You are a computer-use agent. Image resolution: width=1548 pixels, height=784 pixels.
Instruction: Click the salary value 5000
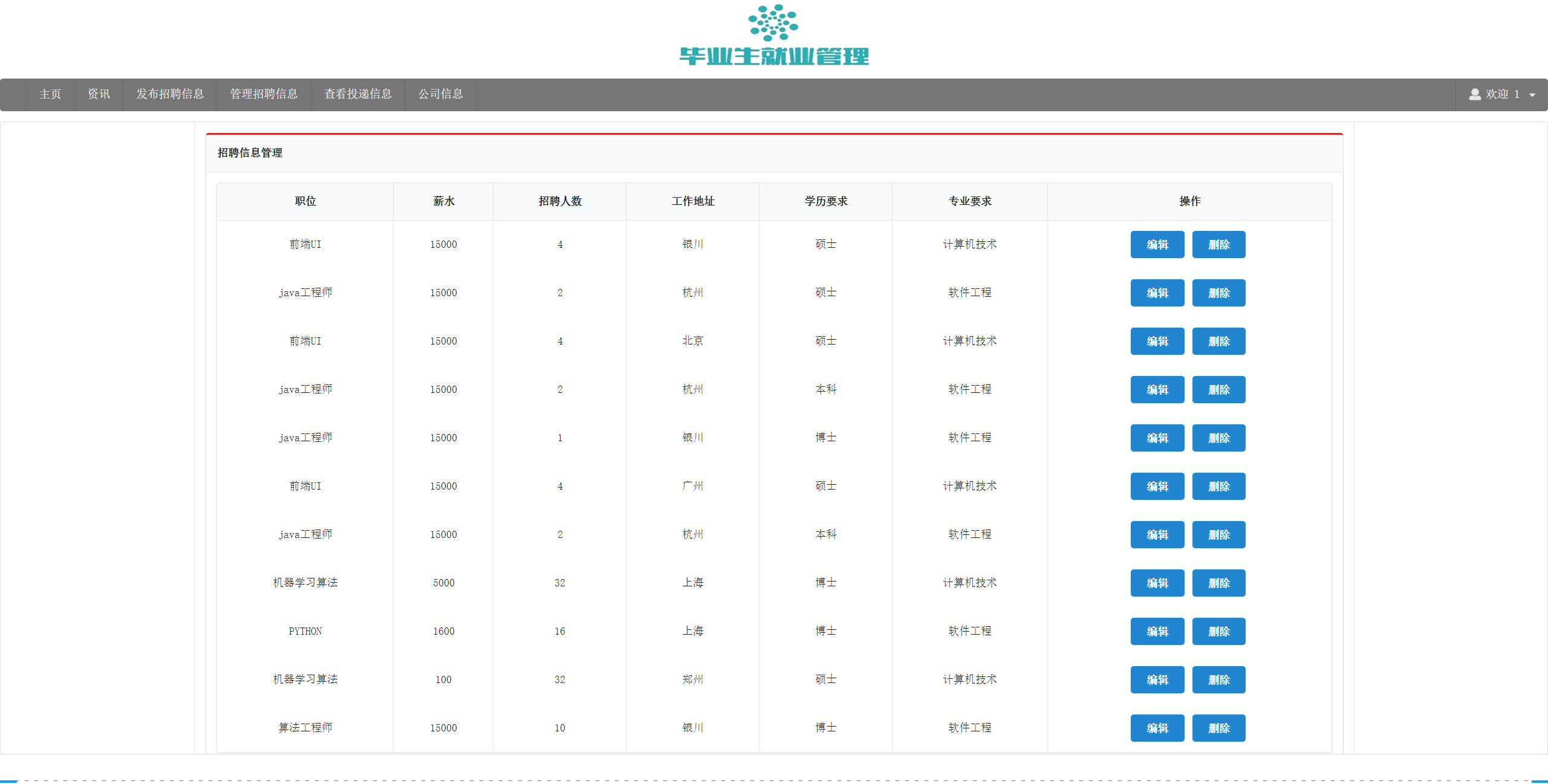(444, 583)
